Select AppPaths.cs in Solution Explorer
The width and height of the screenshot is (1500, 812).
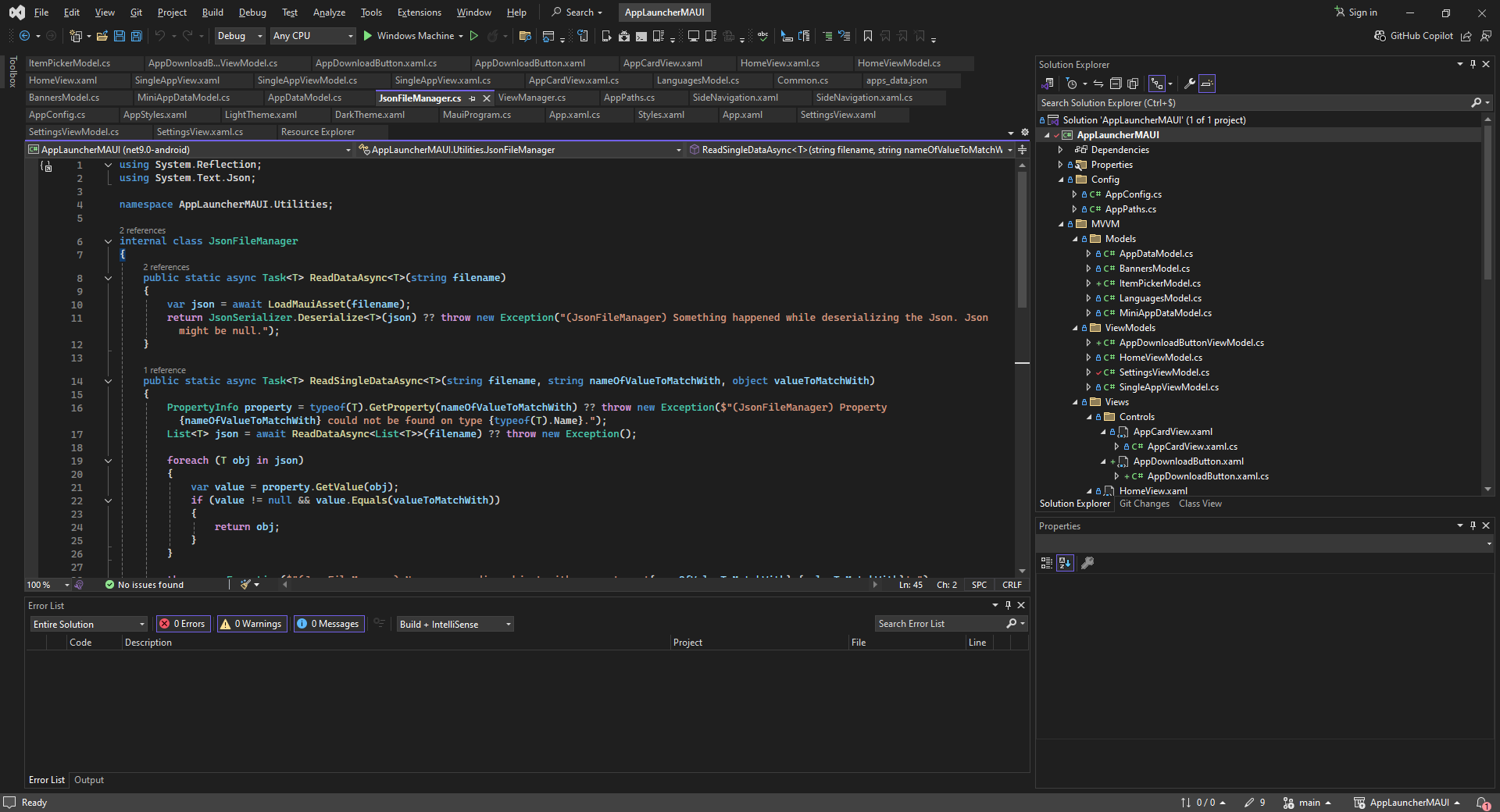[x=1130, y=209]
